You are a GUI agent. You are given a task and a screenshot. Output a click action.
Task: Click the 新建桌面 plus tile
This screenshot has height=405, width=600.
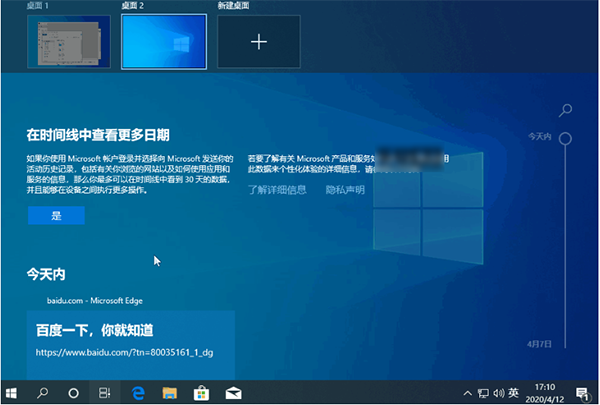[x=259, y=42]
